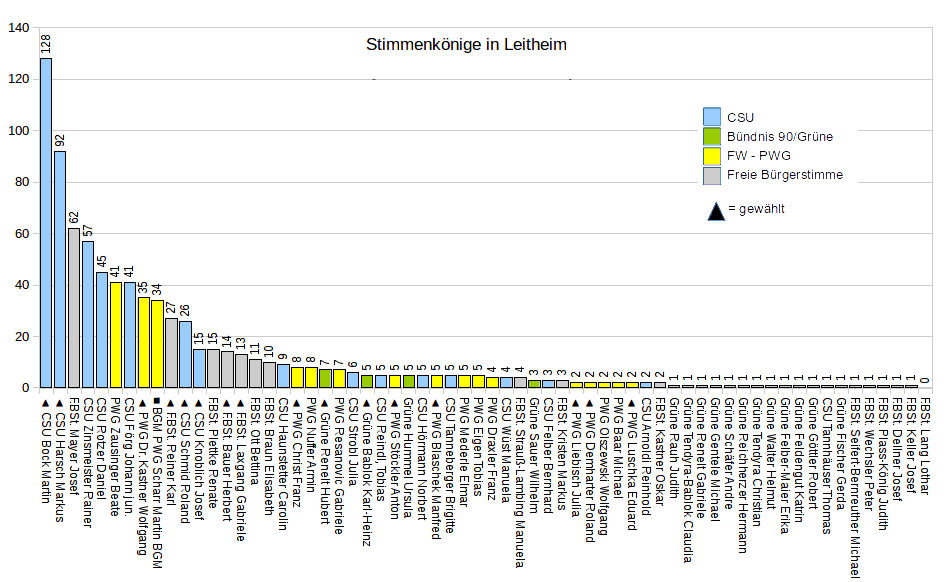Click the '100' y-axis tick label
The image size is (946, 582).
19,131
